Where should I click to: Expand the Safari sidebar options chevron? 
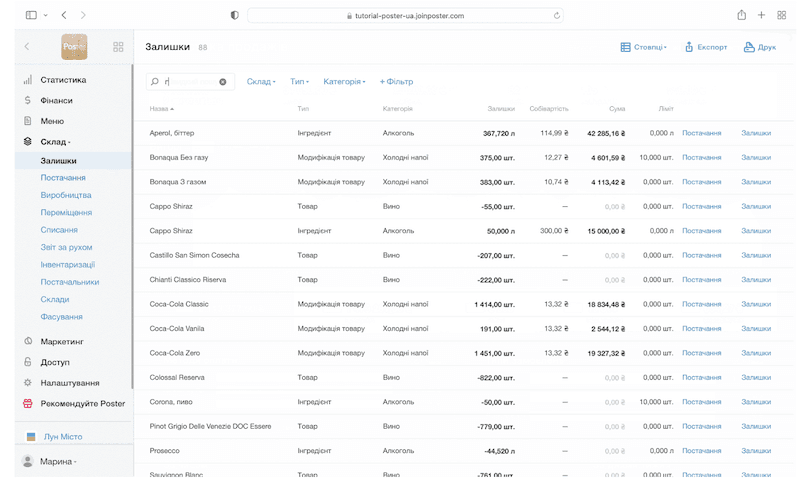(45, 15)
